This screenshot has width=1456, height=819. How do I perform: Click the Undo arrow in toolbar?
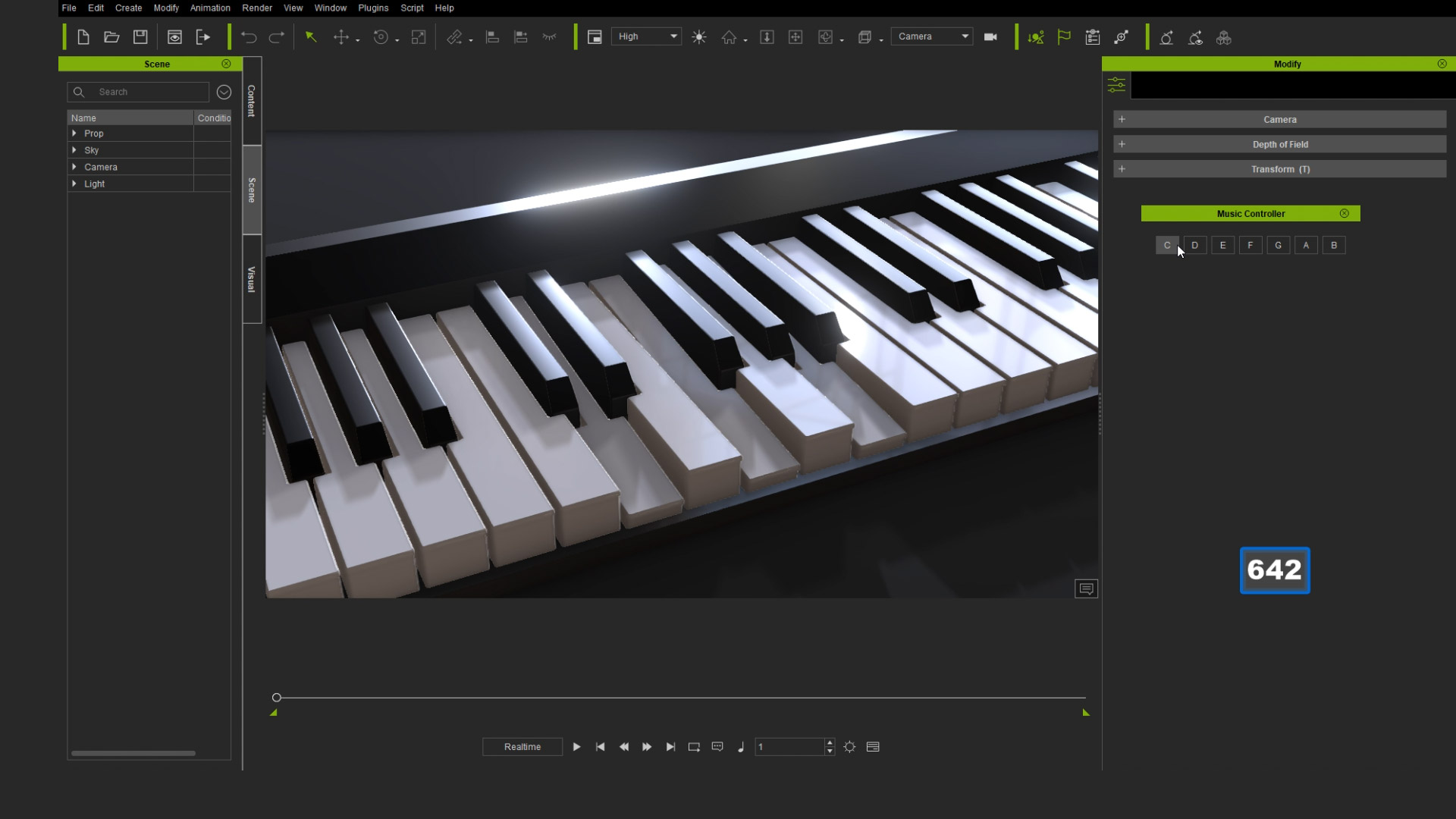click(x=249, y=37)
